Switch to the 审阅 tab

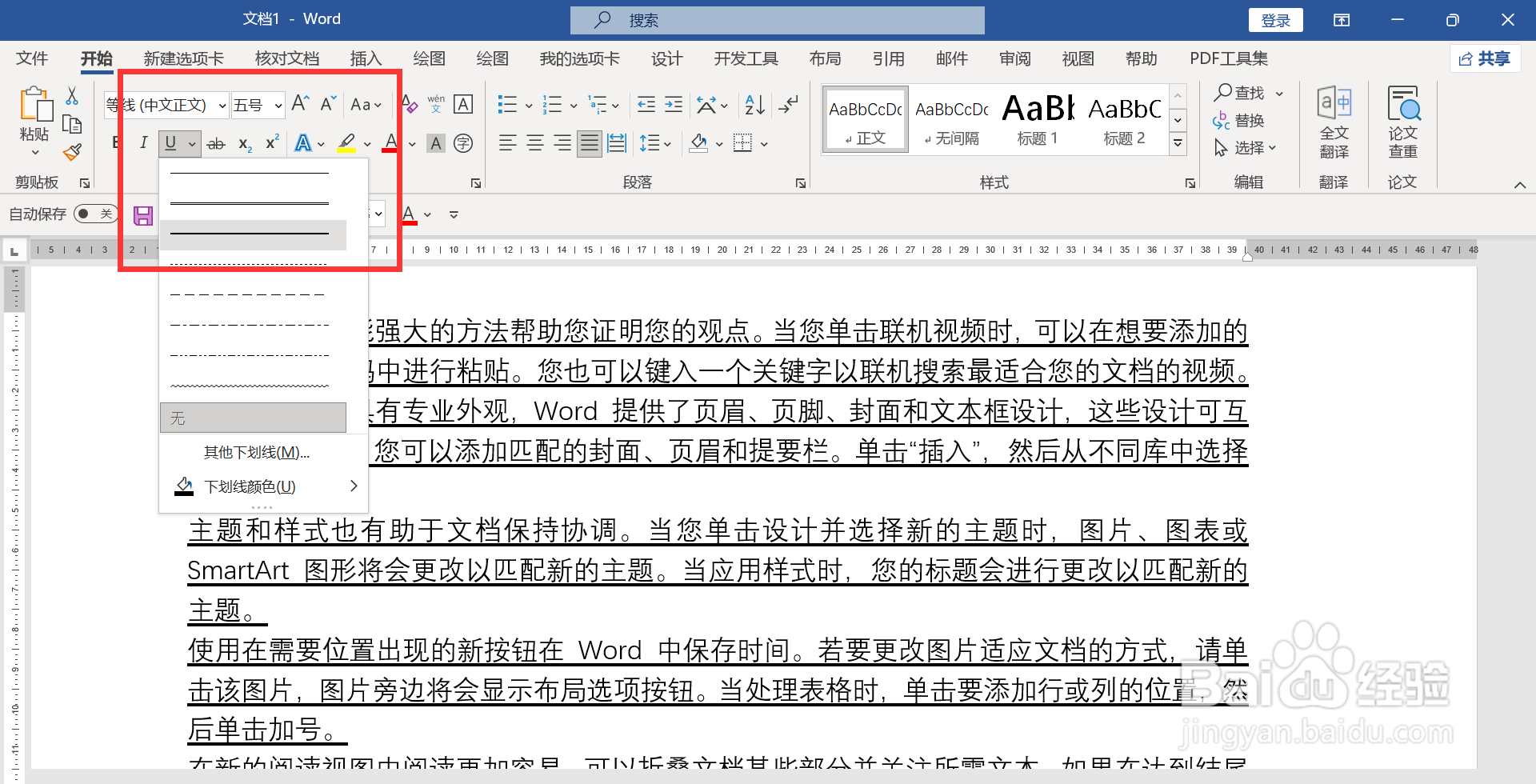(1015, 58)
